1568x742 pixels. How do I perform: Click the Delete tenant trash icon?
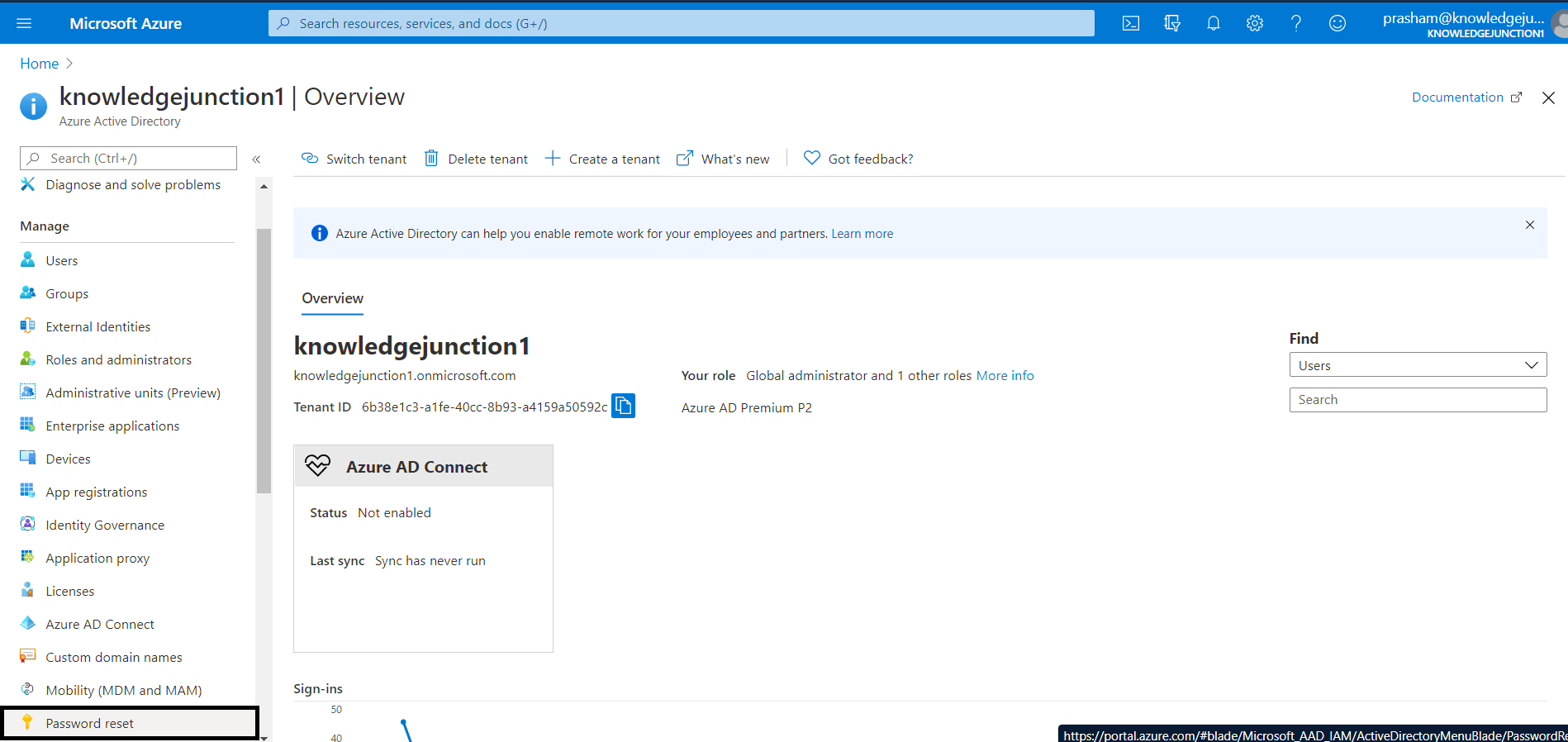pyautogui.click(x=431, y=158)
